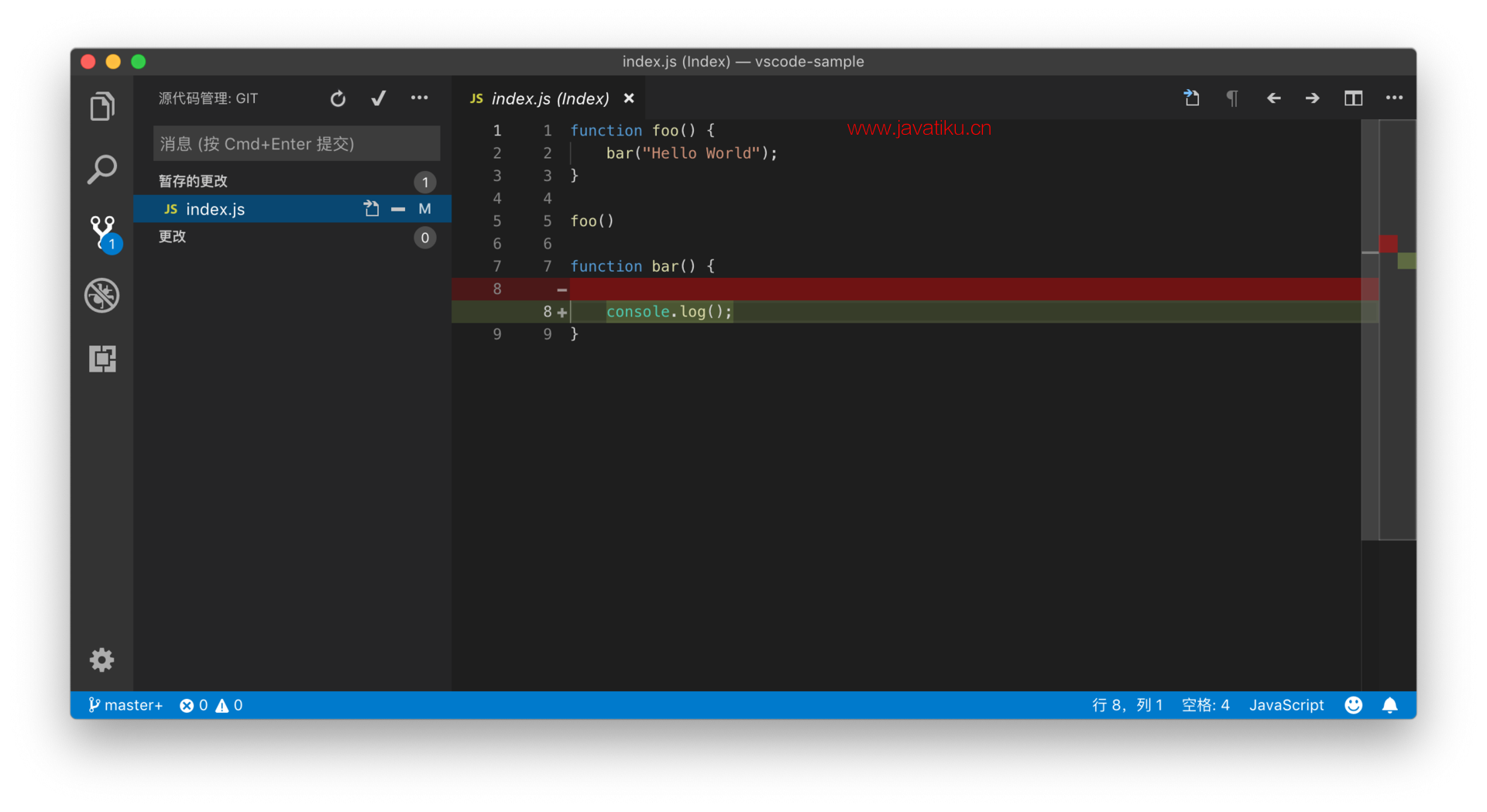The width and height of the screenshot is (1487, 812).
Task: Open the Extensions view in activity bar
Action: 102,358
